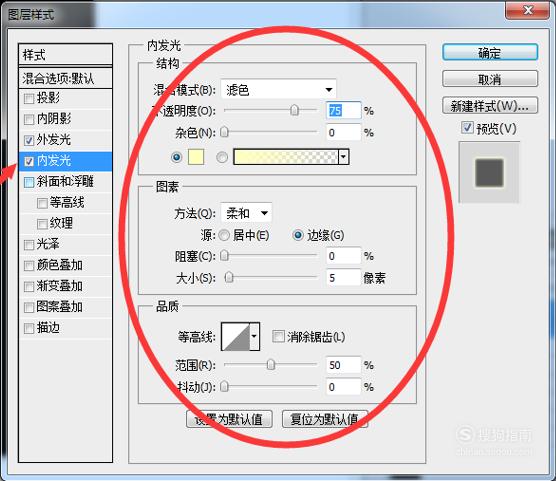Enable the 图案叠加 pattern overlay checkbox
556x481 pixels.
tap(29, 307)
